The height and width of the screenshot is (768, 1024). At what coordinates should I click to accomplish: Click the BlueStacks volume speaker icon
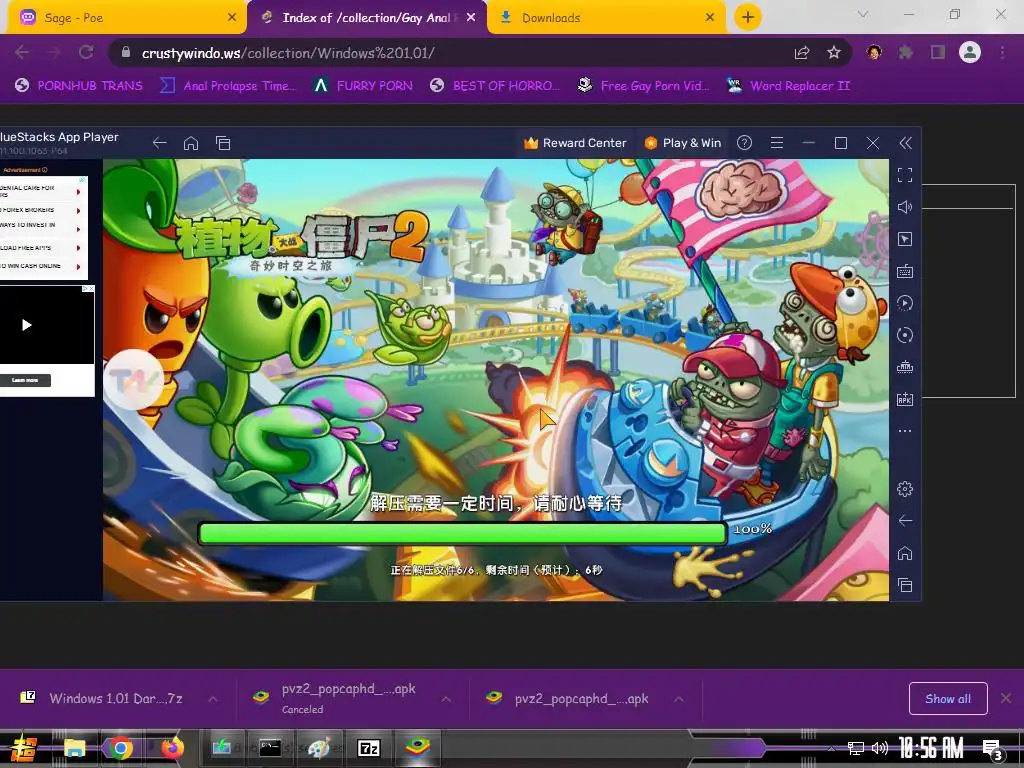(904, 207)
